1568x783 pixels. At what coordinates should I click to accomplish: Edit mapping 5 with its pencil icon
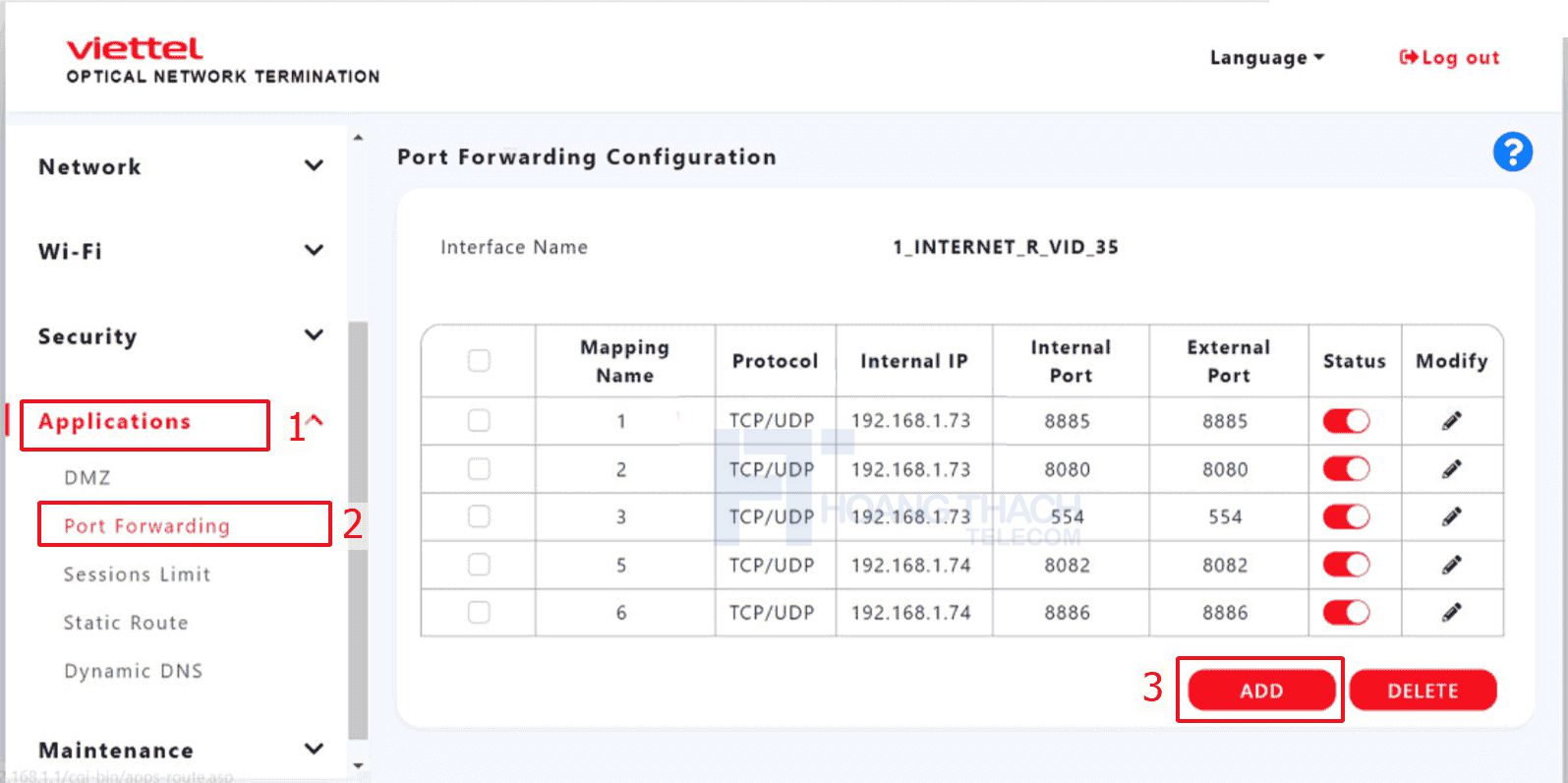(1452, 564)
